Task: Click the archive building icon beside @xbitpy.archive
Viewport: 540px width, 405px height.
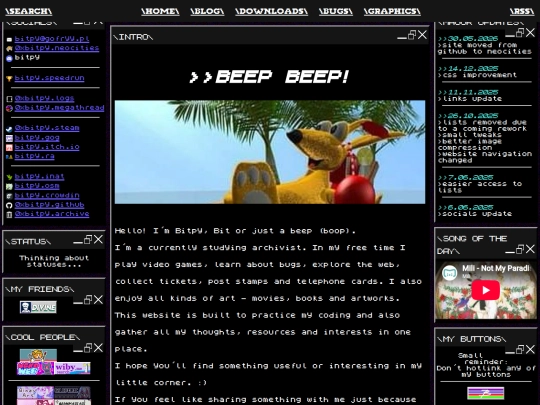Action: click(9, 215)
